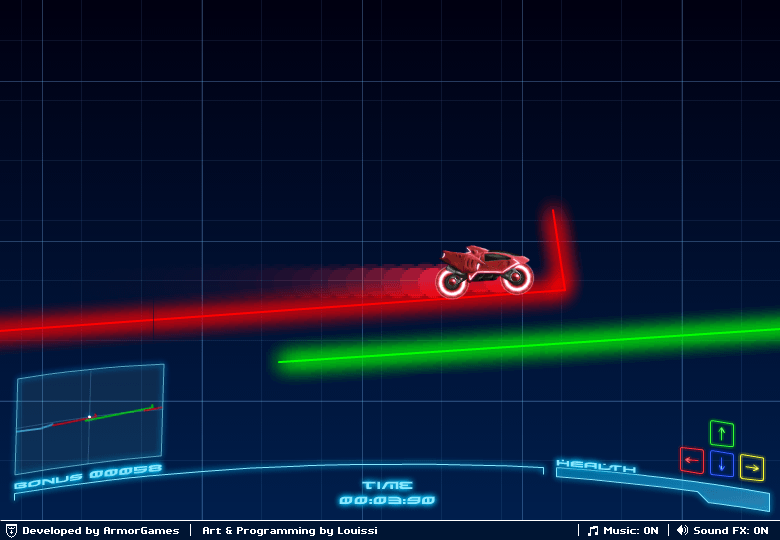Click the blue down arrow key
The height and width of the screenshot is (540, 780).
pos(722,463)
